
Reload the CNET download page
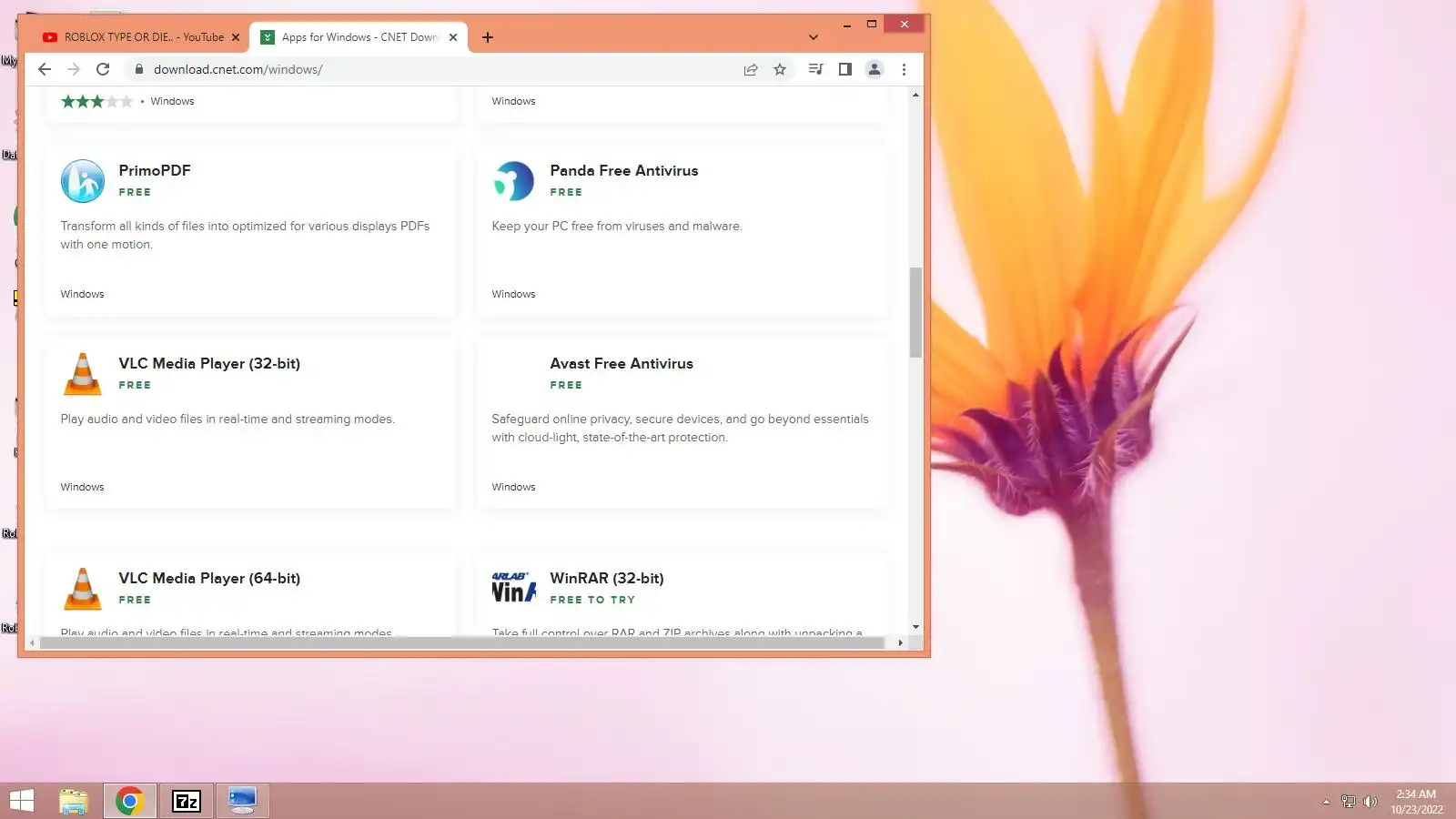click(x=103, y=69)
